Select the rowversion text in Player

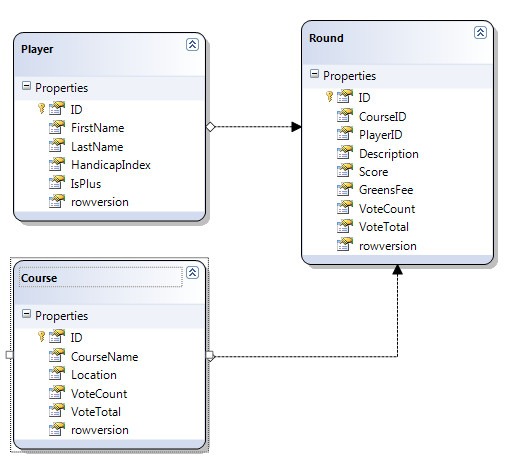click(x=100, y=202)
